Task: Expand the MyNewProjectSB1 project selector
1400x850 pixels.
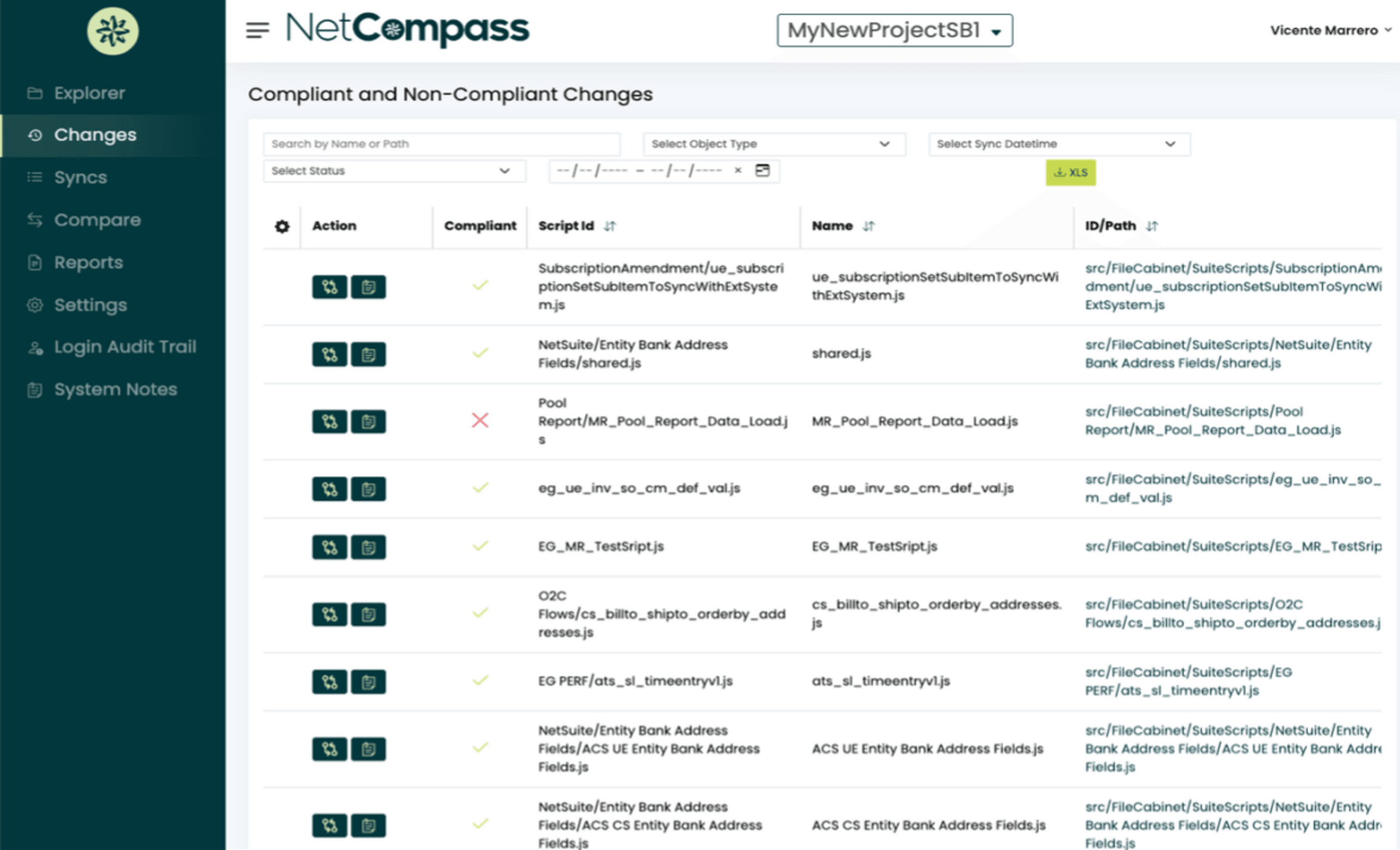Action: 894,31
